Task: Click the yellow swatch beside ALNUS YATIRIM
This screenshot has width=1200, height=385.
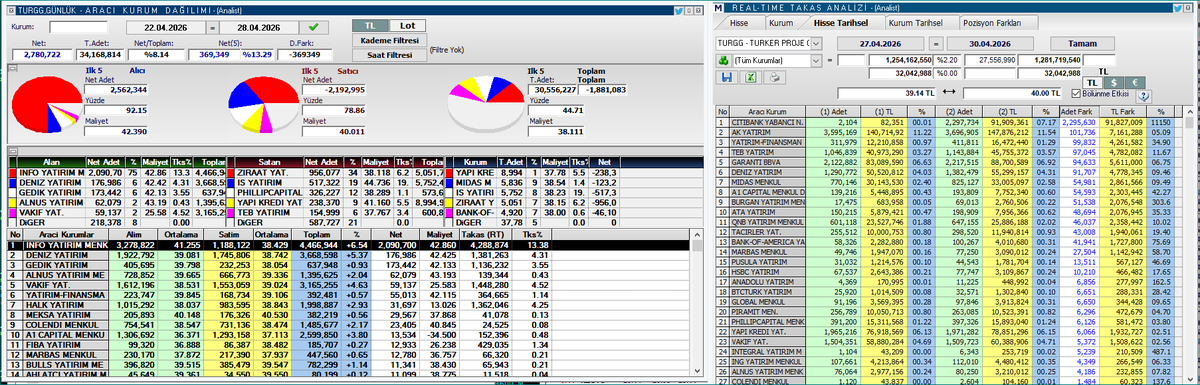Action: click(13, 202)
